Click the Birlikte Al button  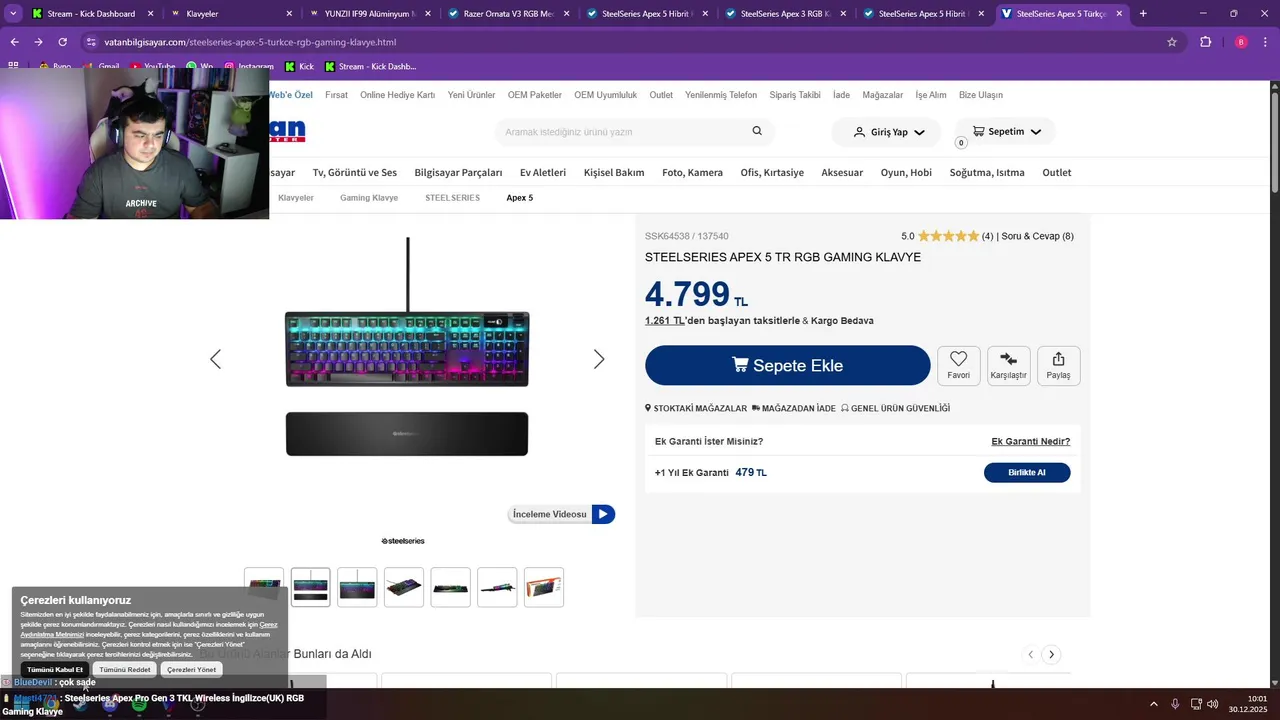coord(1027,472)
